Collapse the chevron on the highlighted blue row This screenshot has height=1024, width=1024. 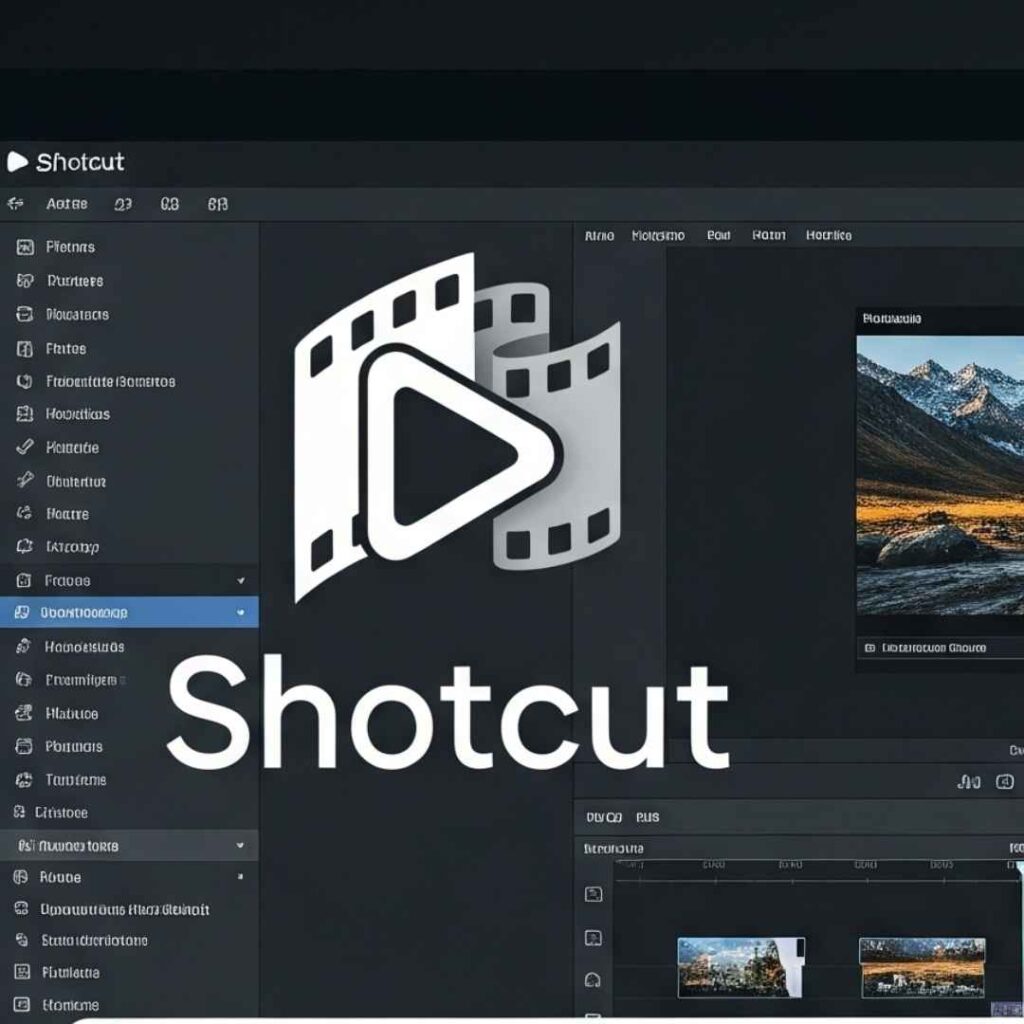tap(241, 612)
